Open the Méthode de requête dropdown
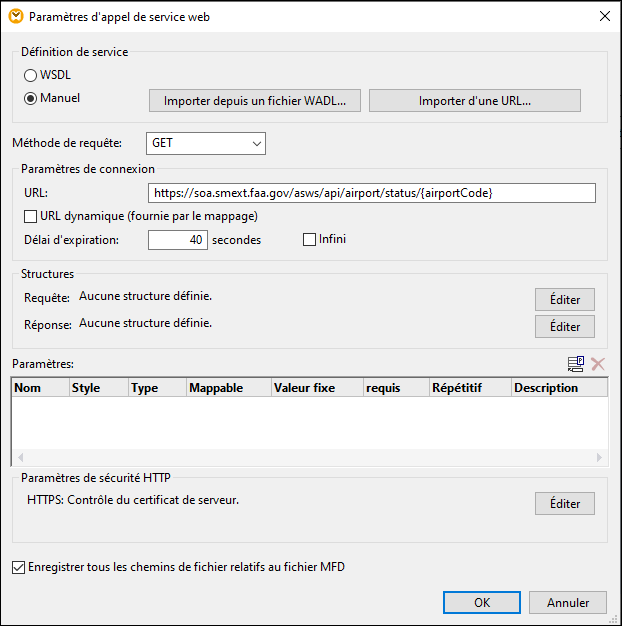 206,143
